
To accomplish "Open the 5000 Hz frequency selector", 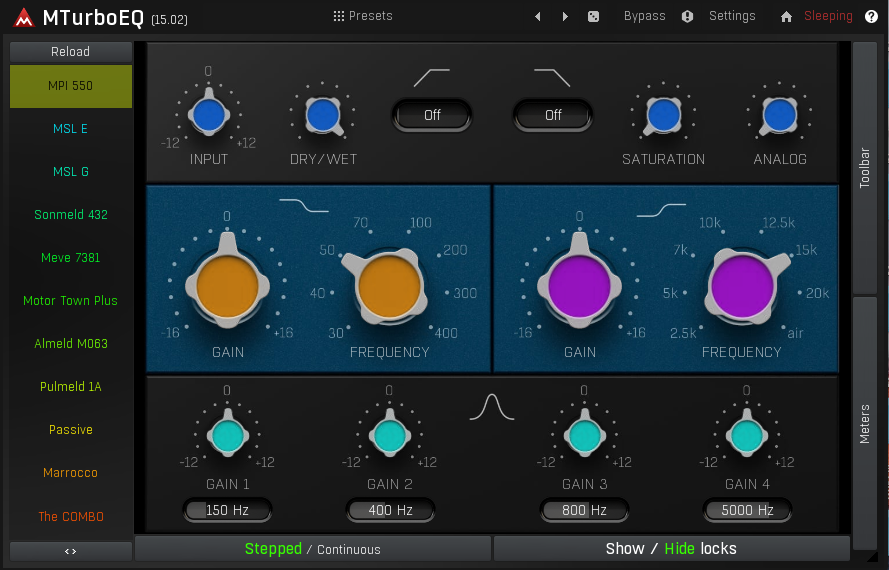I will pos(747,510).
